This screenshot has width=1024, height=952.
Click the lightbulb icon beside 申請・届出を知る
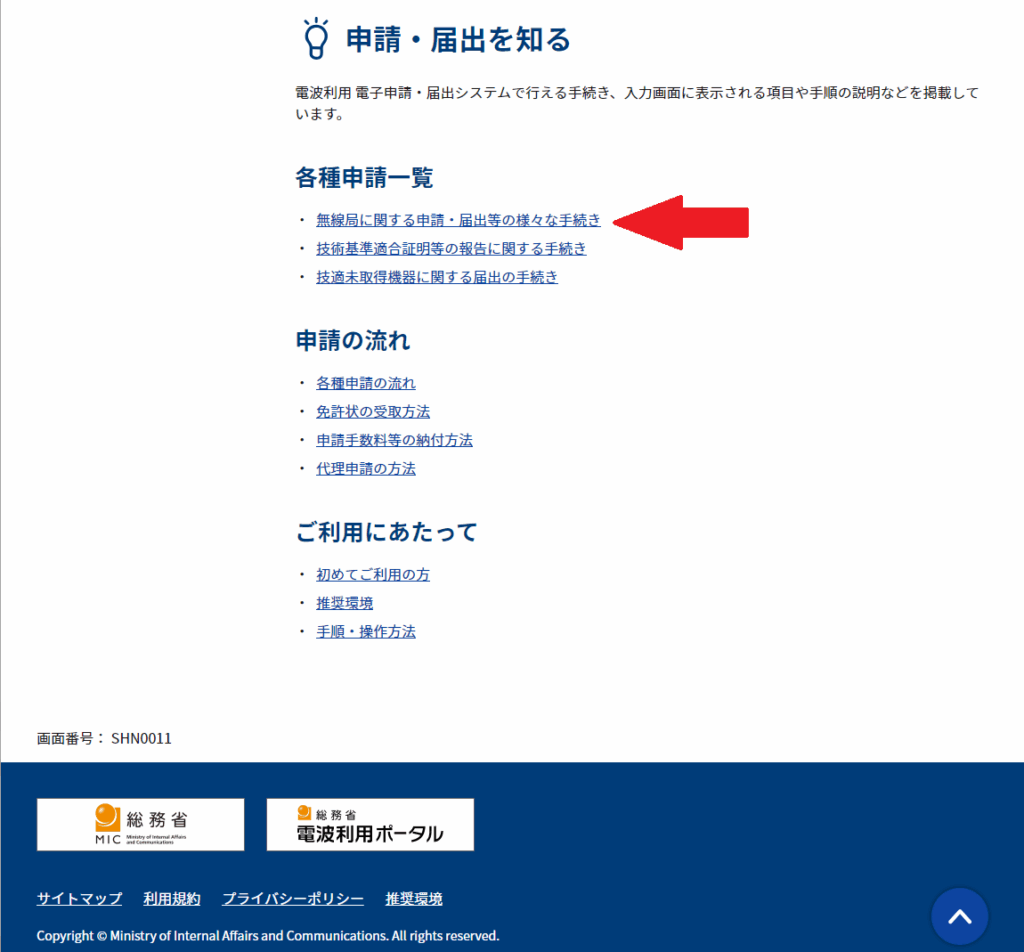pyautogui.click(x=314, y=39)
